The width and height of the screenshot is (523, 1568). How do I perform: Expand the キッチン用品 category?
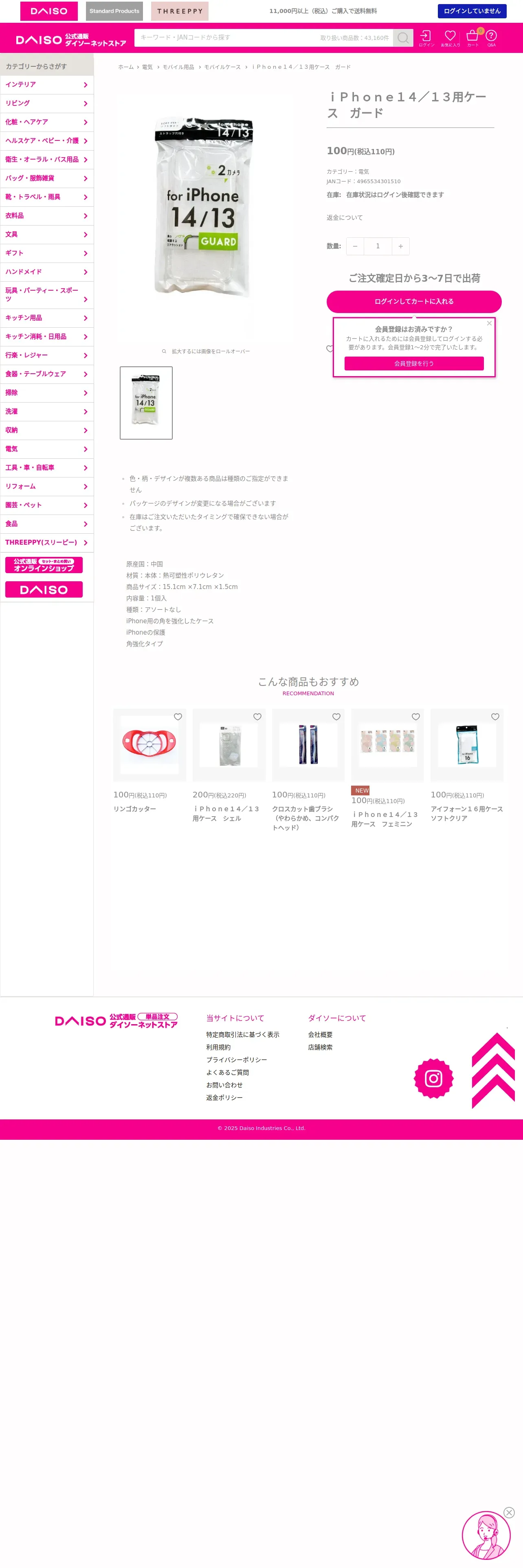(x=47, y=318)
